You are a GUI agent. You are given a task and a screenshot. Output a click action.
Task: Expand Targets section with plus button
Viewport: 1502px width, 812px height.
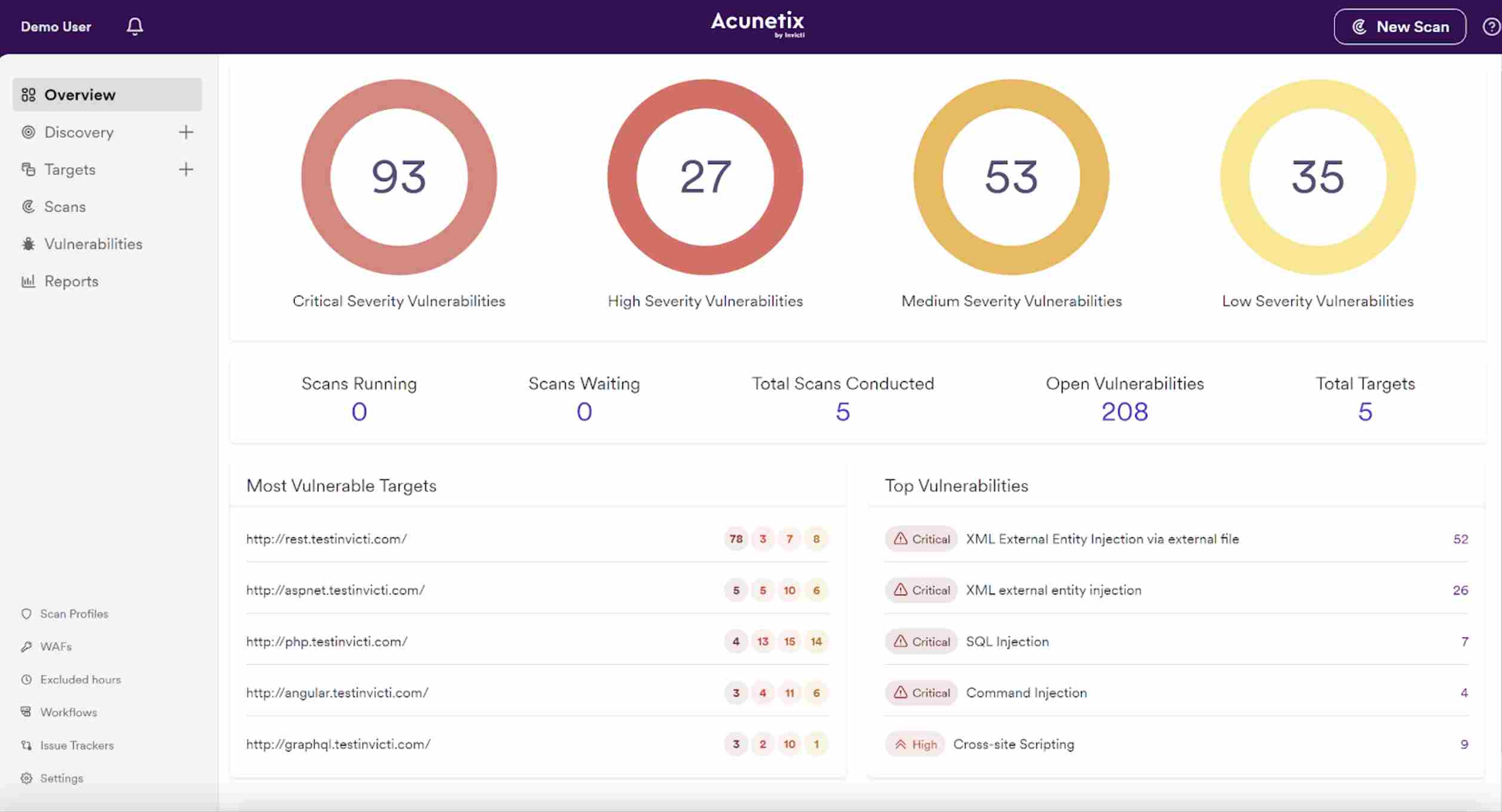[x=186, y=169]
